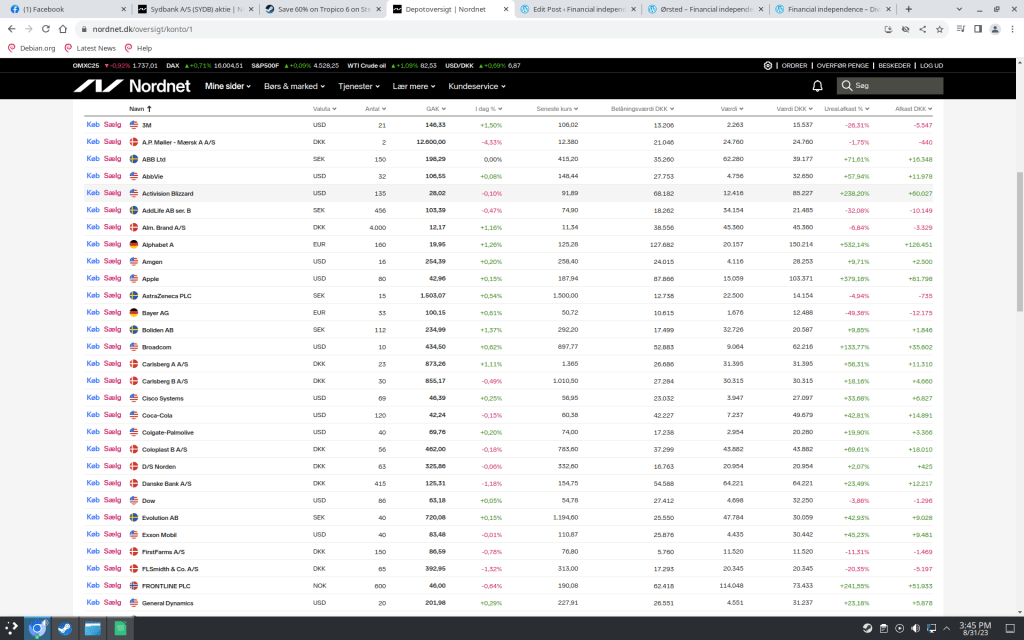1024x640 pixels.
Task: Click OVERFØR PENGE in top bar
Action: tap(842, 65)
